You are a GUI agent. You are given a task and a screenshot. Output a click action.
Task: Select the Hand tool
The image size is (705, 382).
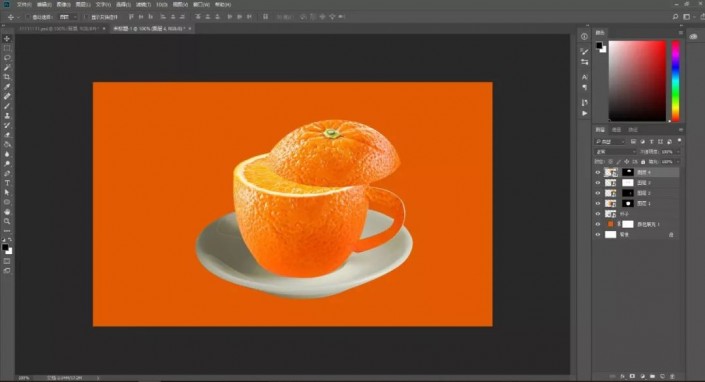pos(7,212)
